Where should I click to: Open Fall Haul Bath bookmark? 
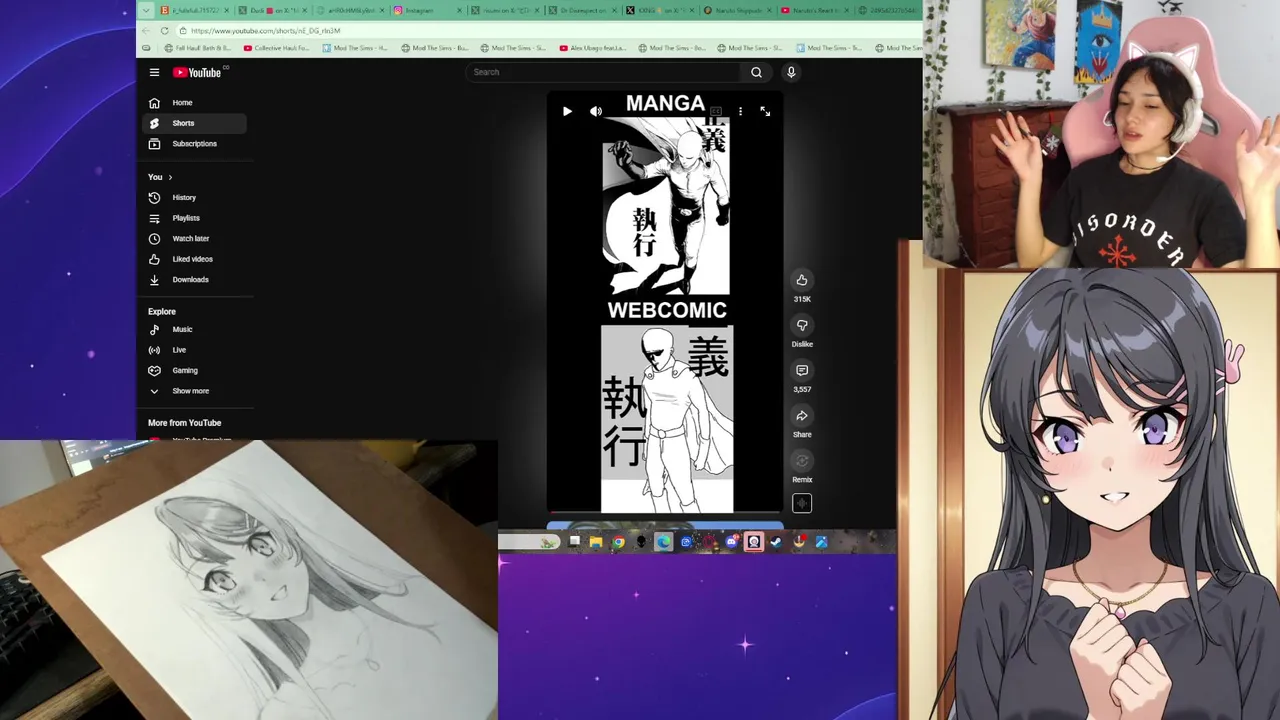[x=197, y=48]
